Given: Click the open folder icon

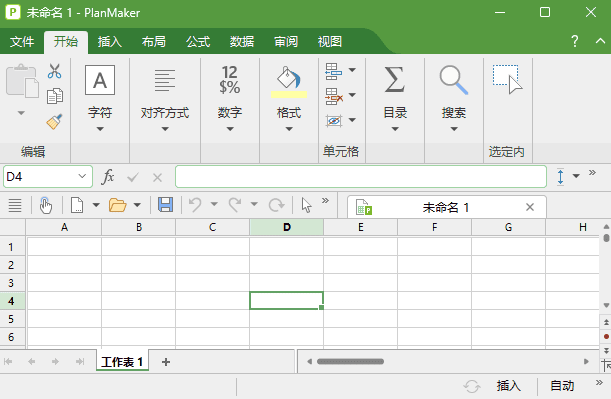Looking at the screenshot, I should tap(117, 205).
